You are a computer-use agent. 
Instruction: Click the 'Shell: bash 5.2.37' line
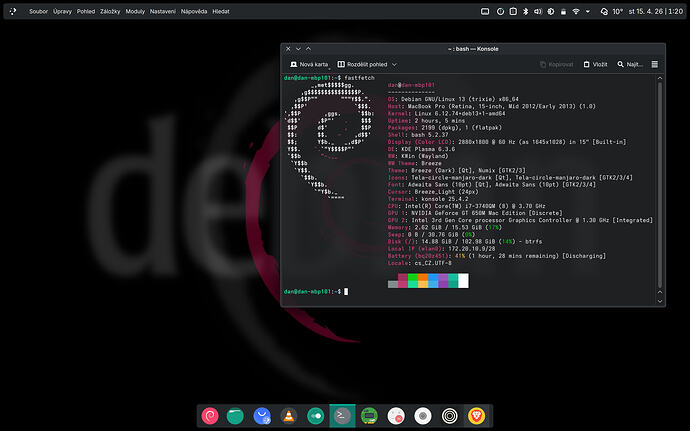tap(418, 135)
